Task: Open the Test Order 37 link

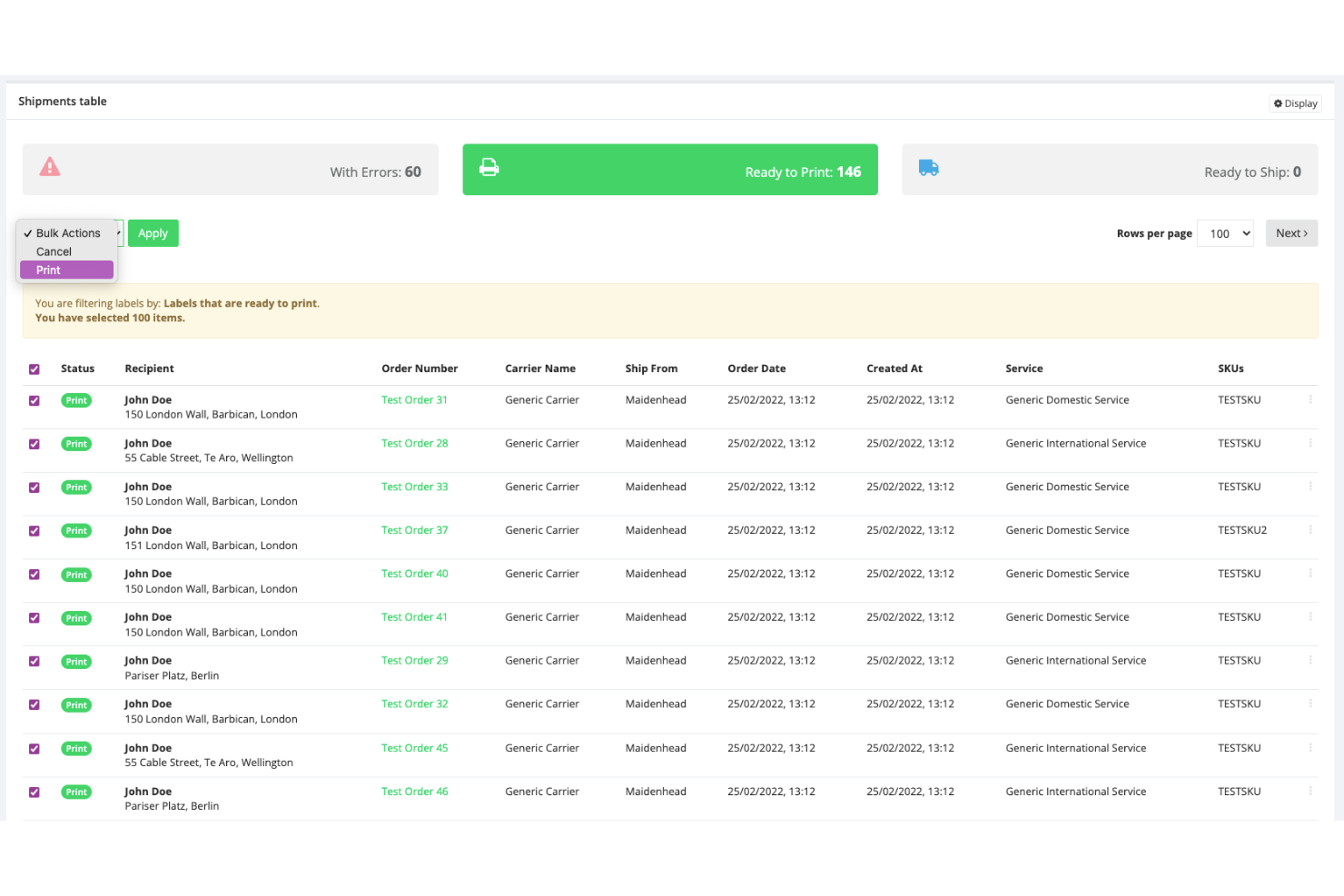Action: 414,530
